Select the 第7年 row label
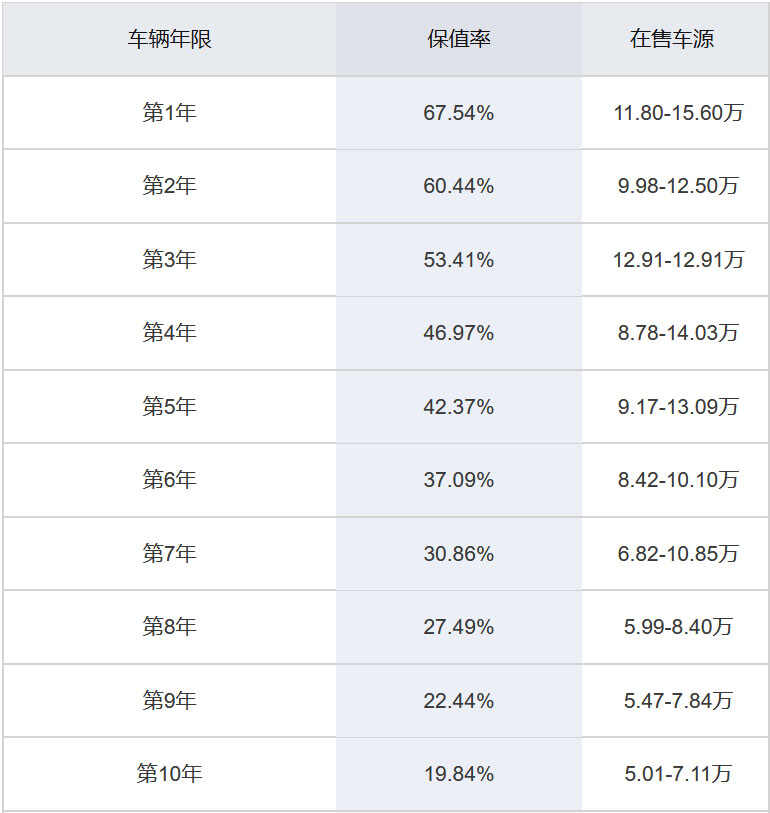770x813 pixels. click(170, 553)
